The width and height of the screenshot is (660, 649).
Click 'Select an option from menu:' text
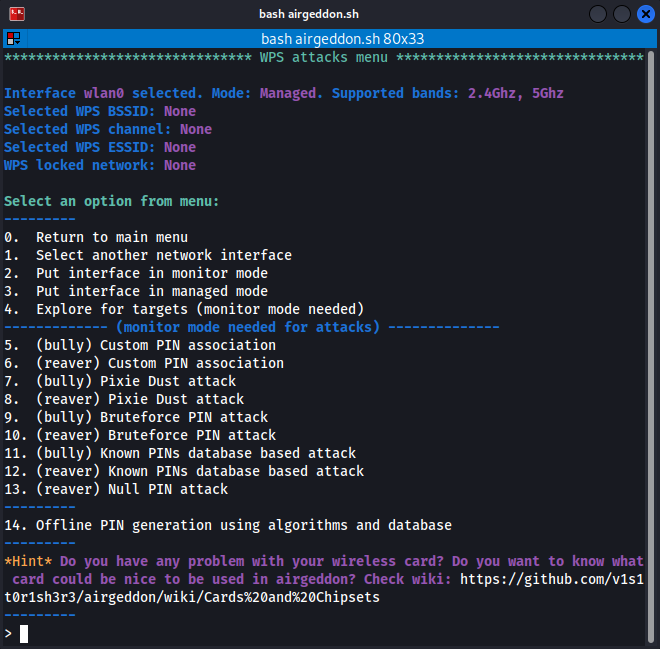pos(112,201)
